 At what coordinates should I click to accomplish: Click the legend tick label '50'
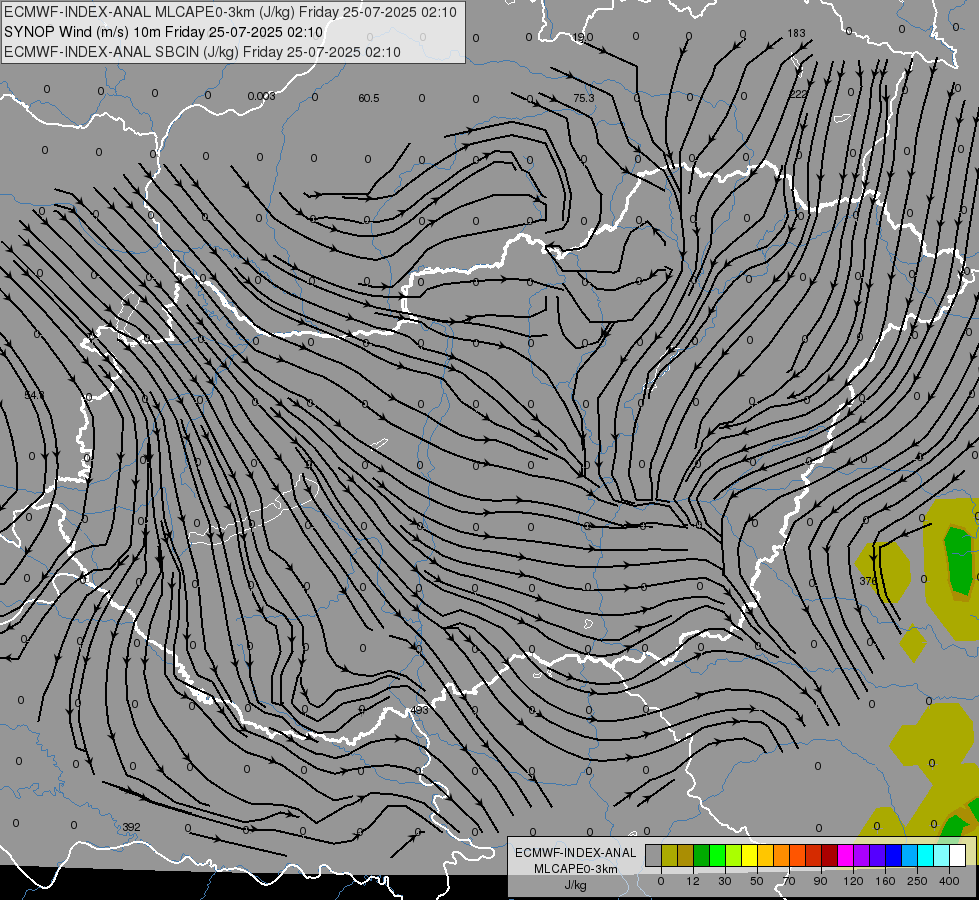(x=757, y=881)
